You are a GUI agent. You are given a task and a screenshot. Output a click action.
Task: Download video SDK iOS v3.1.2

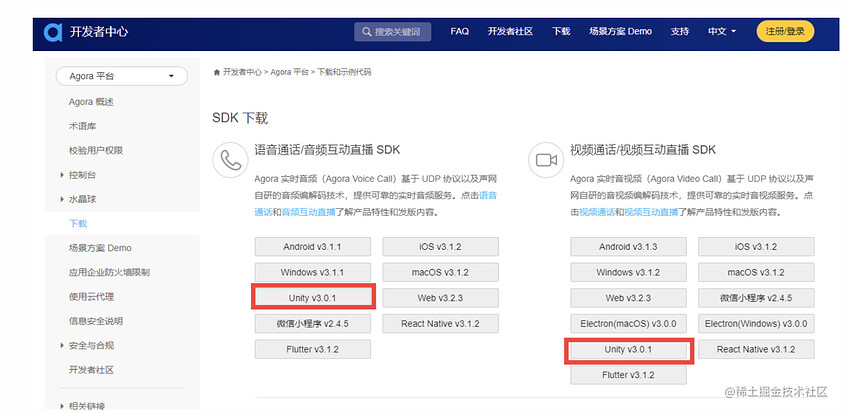click(756, 247)
